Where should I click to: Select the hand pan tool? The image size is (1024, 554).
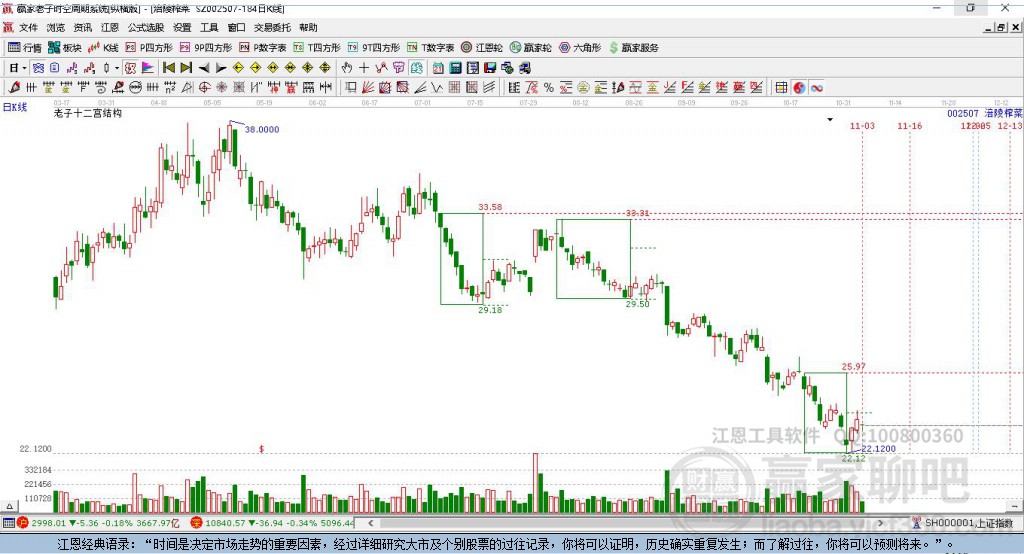[347, 68]
